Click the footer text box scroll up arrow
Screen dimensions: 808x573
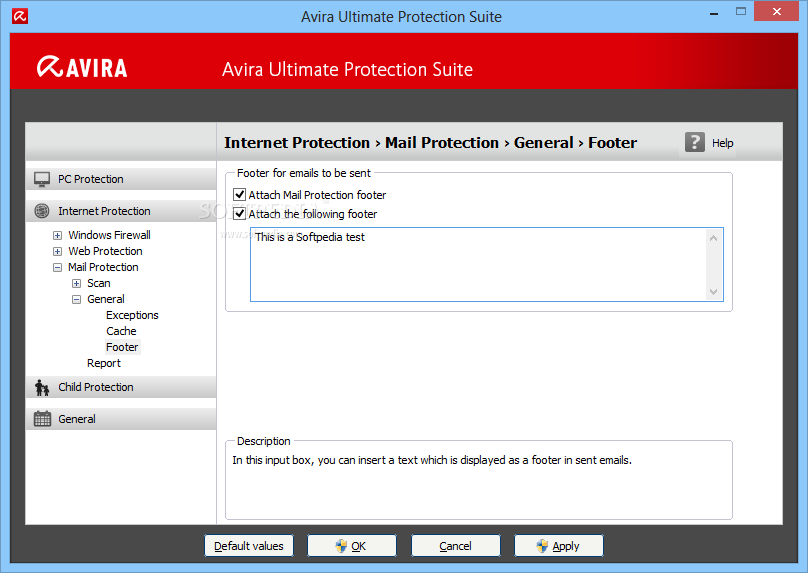[x=714, y=238]
